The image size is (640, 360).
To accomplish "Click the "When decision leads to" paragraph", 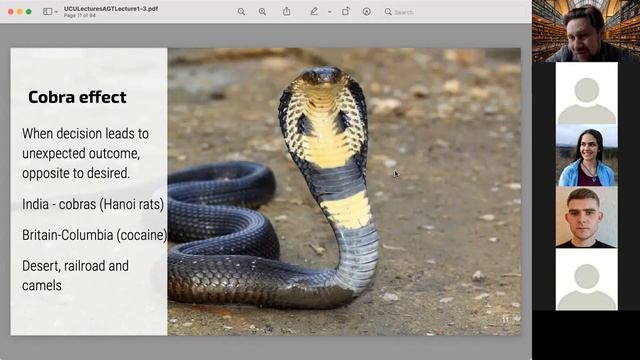I will pos(85,153).
